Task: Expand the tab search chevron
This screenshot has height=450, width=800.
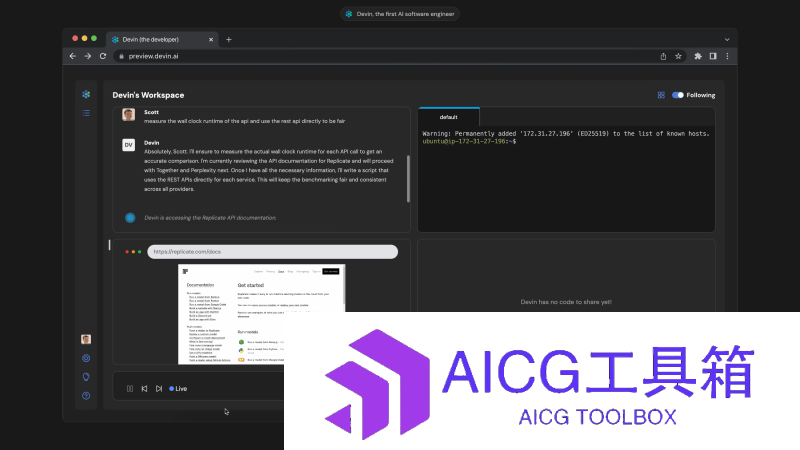Action: [727, 39]
